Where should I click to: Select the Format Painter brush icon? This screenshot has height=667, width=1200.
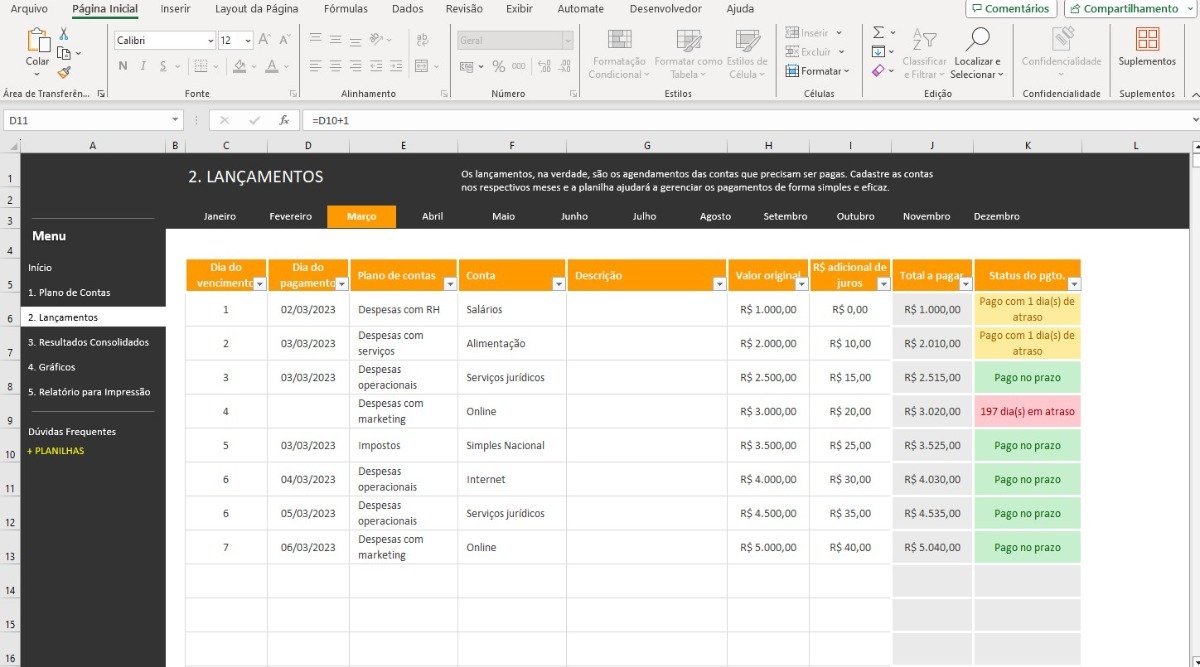point(64,72)
